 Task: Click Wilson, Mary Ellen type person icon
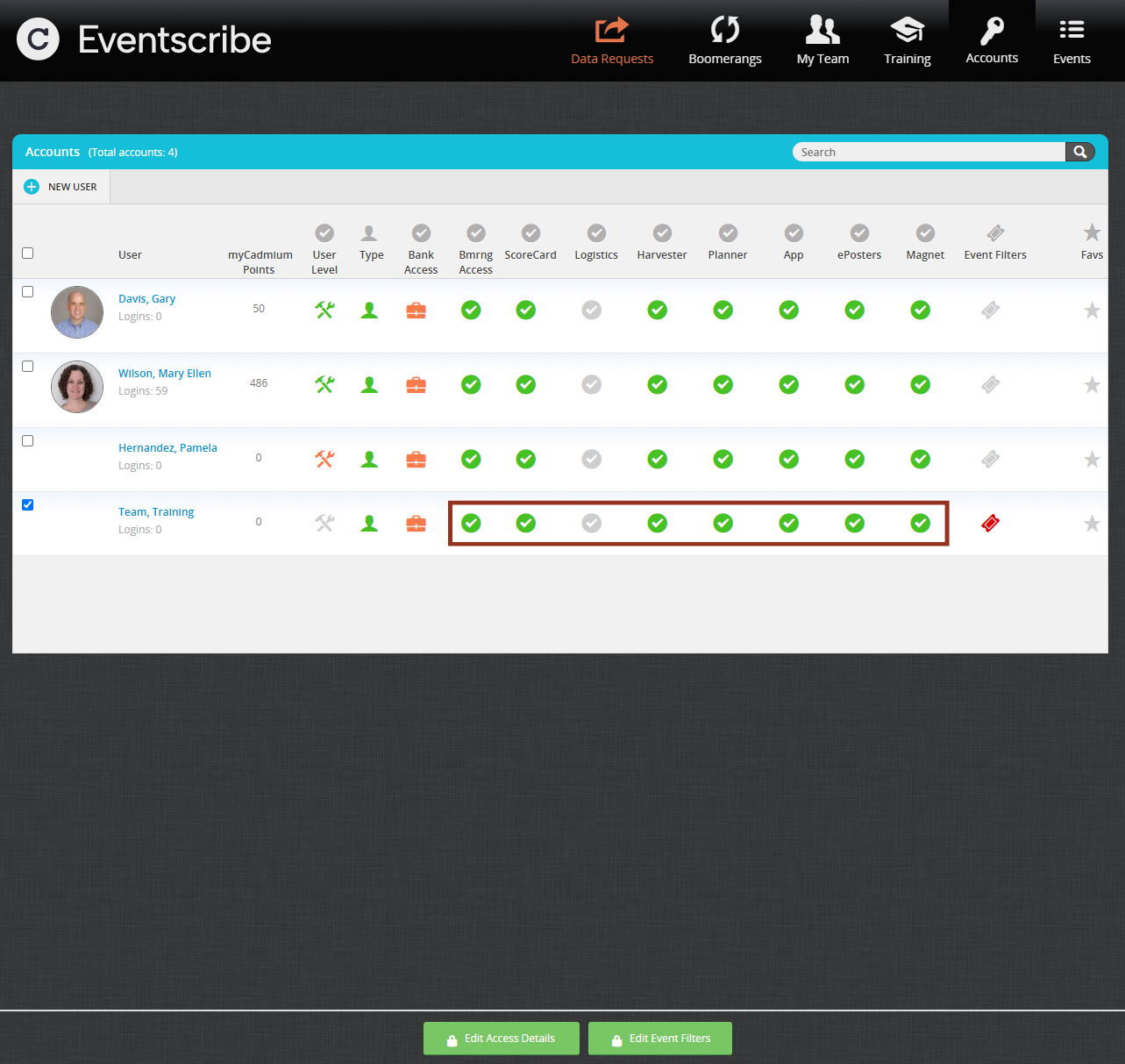point(370,384)
